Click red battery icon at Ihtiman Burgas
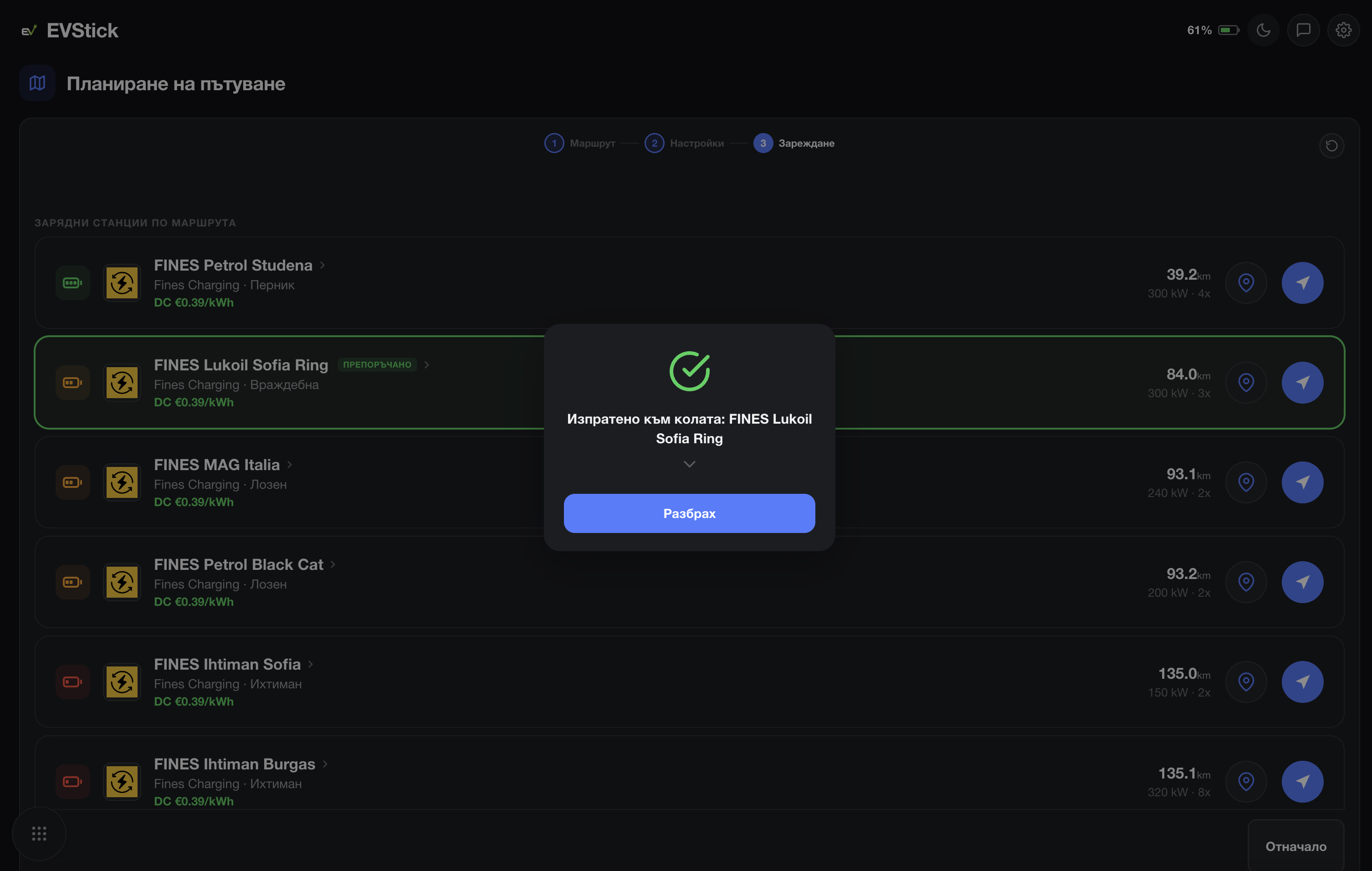Viewport: 1372px width, 871px height. pos(72,782)
